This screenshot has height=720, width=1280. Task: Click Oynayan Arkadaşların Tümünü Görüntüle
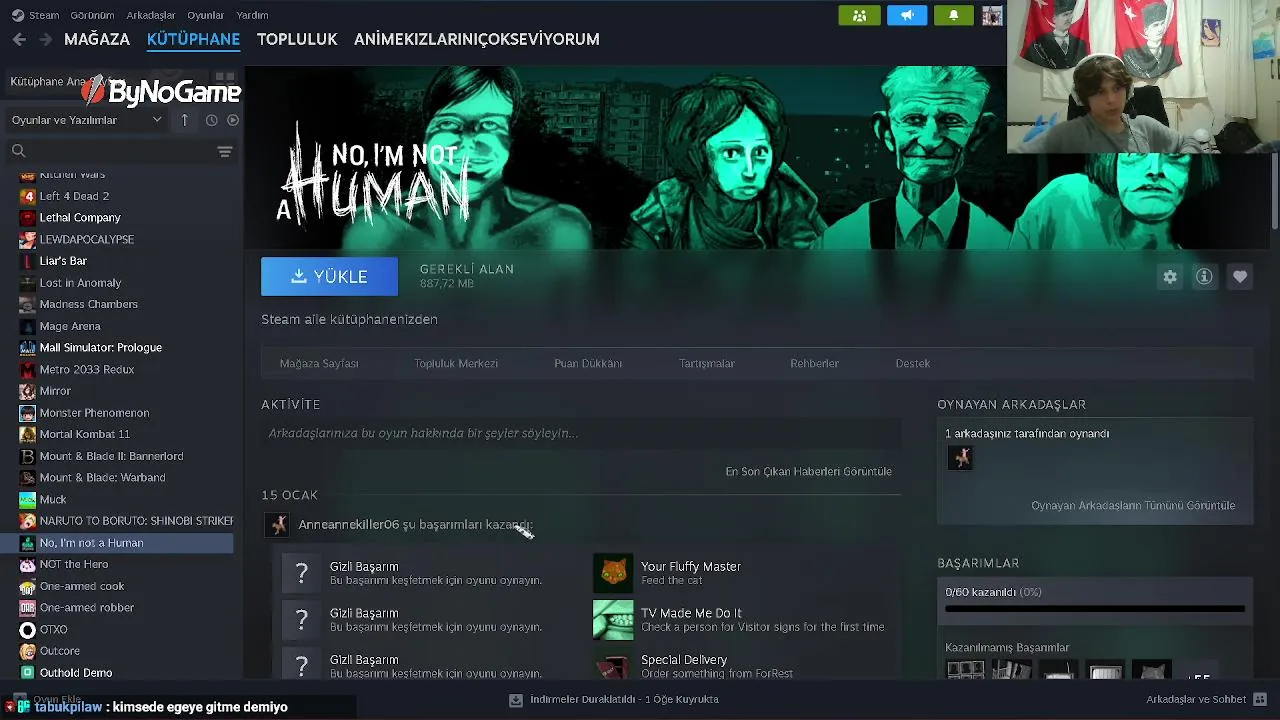tap(1133, 505)
